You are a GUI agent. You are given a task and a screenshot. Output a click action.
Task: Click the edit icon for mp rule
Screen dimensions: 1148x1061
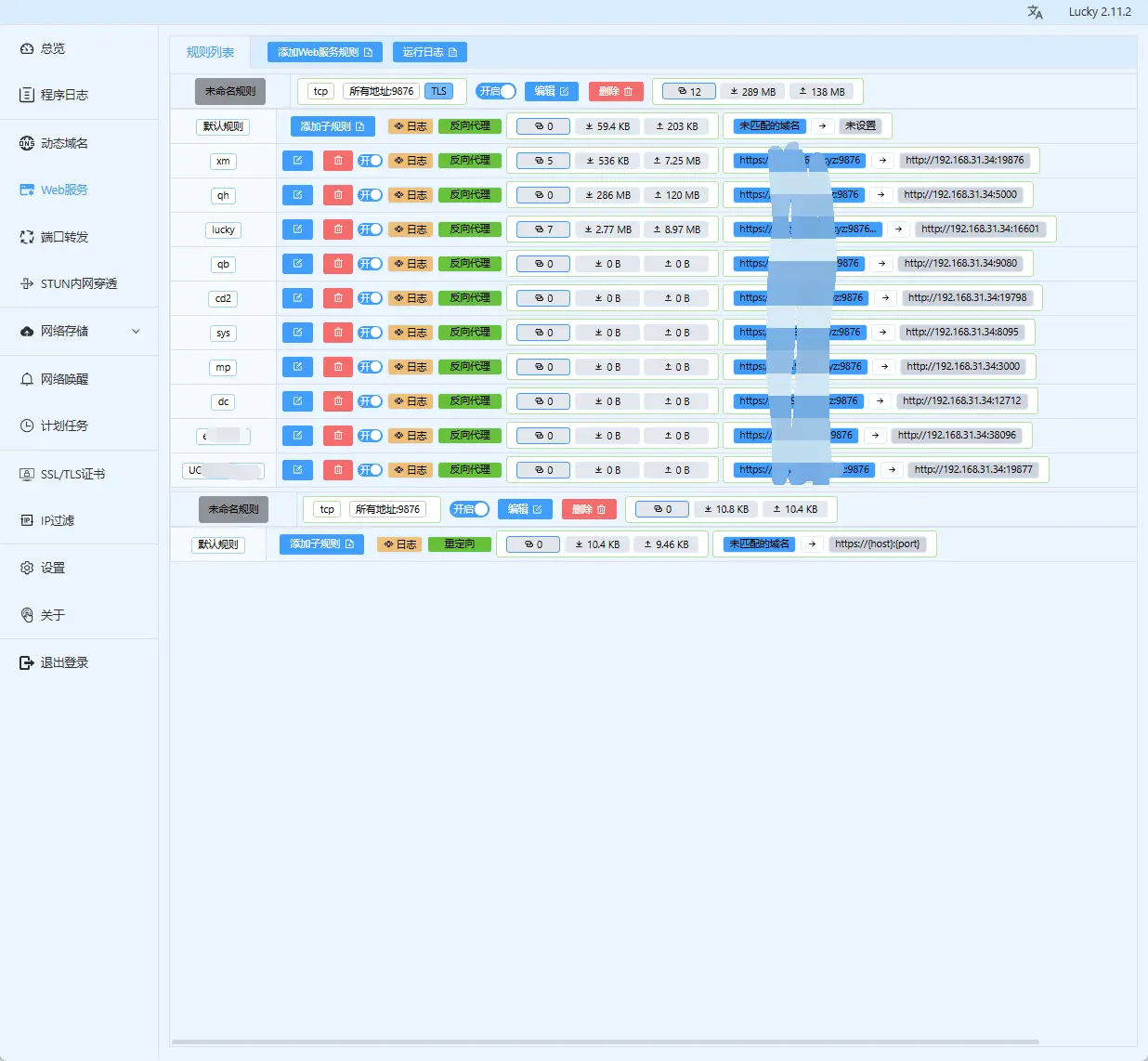[x=297, y=367]
